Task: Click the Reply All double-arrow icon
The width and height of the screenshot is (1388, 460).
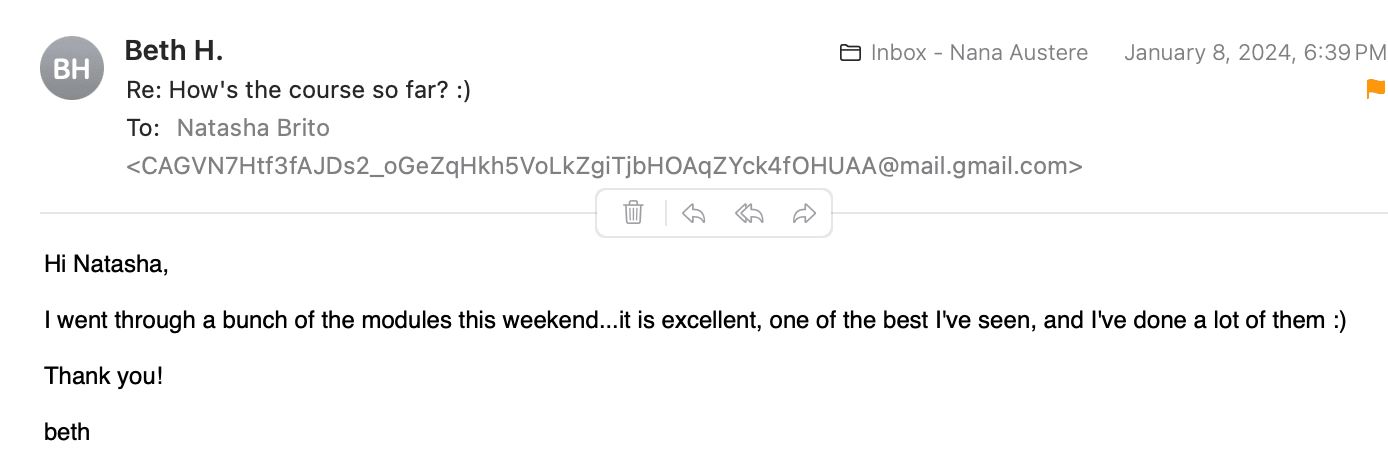Action: 749,213
